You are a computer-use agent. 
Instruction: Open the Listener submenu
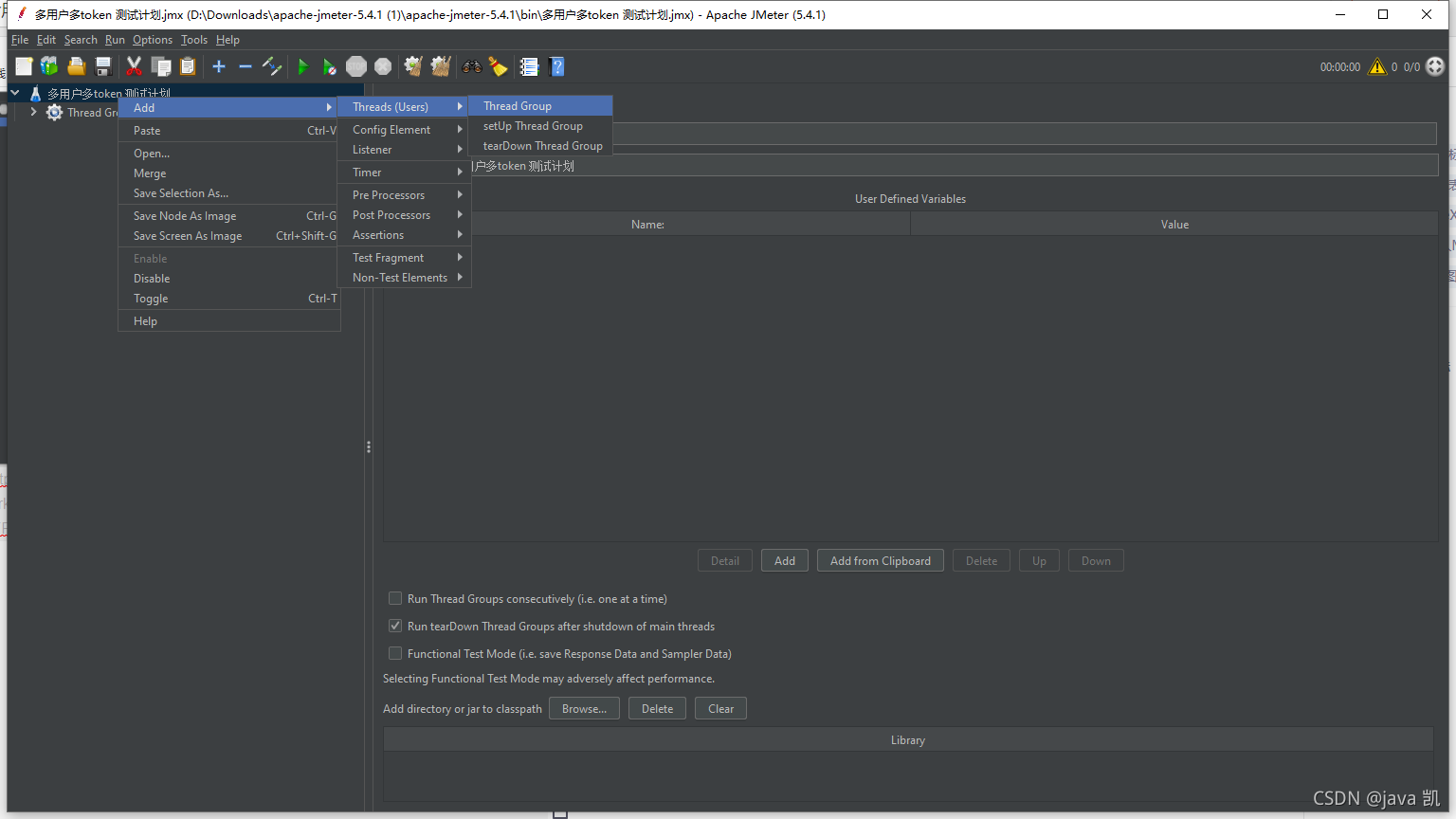click(x=404, y=150)
